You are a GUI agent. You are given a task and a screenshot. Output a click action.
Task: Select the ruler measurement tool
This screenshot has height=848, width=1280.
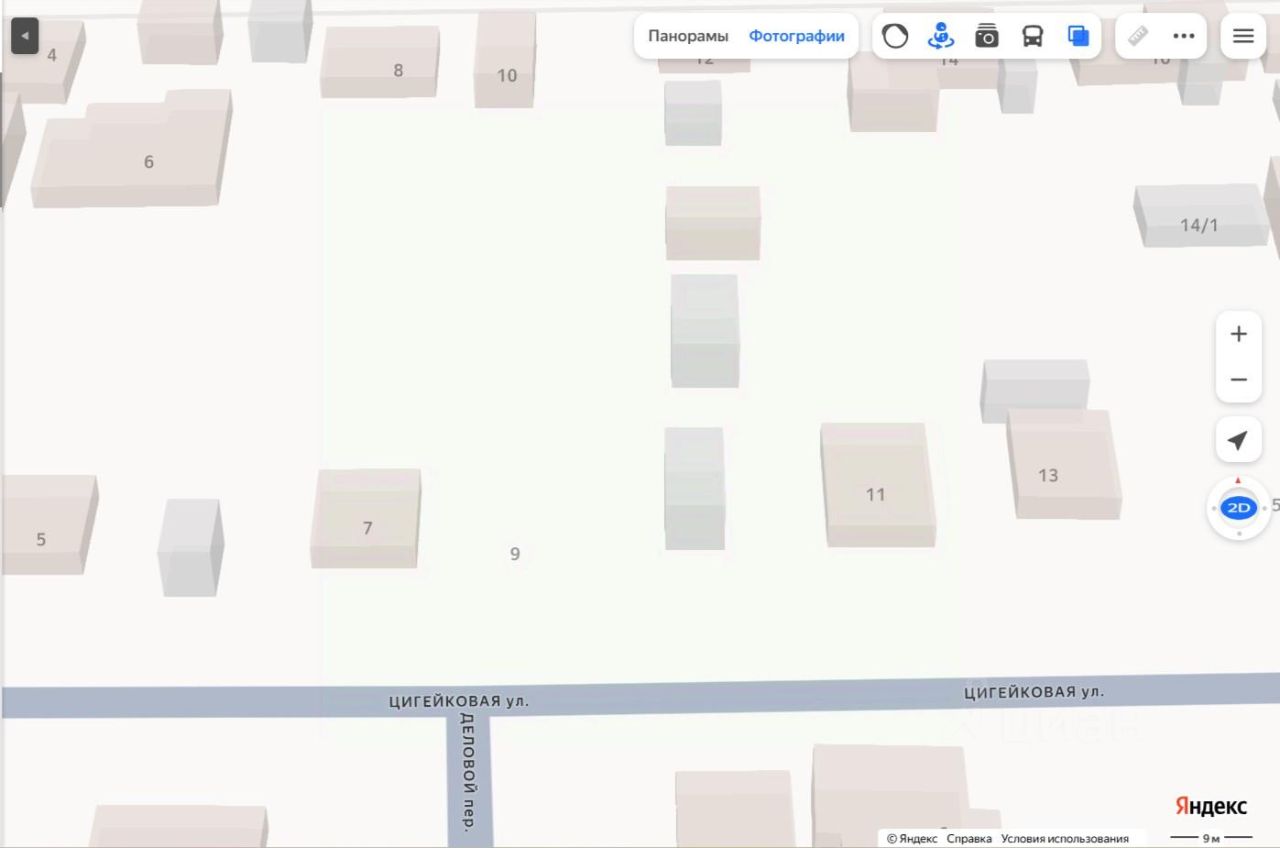[x=1138, y=36]
